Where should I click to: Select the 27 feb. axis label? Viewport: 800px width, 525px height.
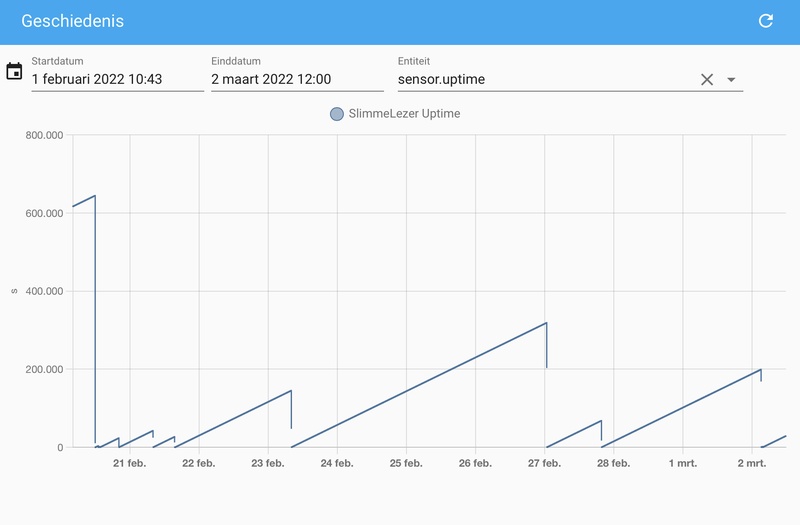coord(544,463)
